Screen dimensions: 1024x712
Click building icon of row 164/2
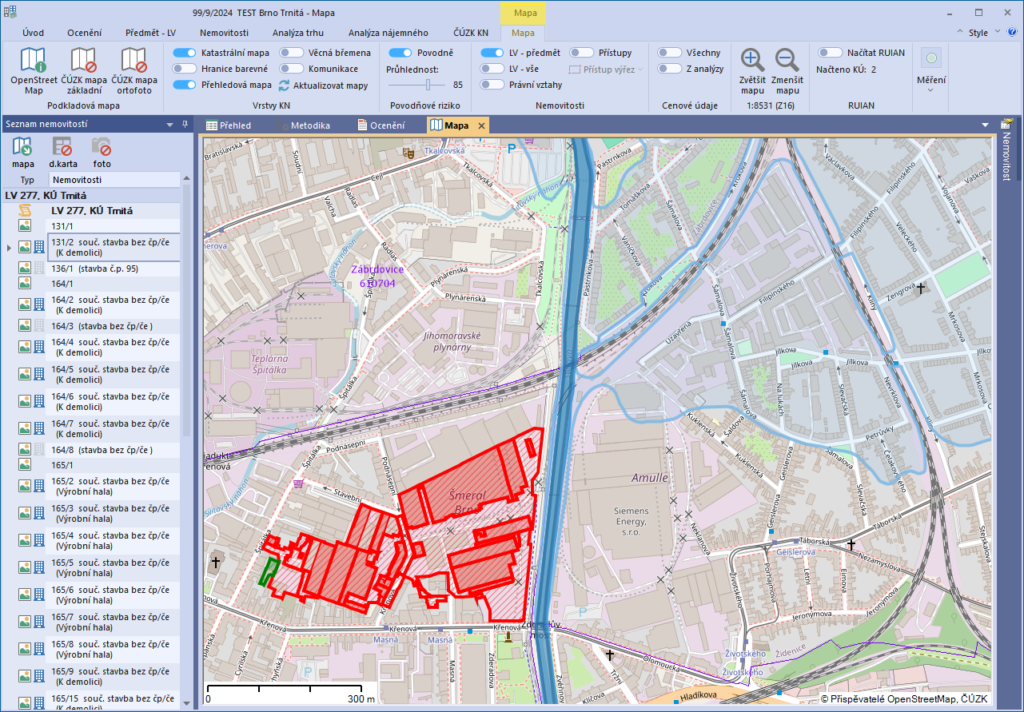(x=39, y=304)
